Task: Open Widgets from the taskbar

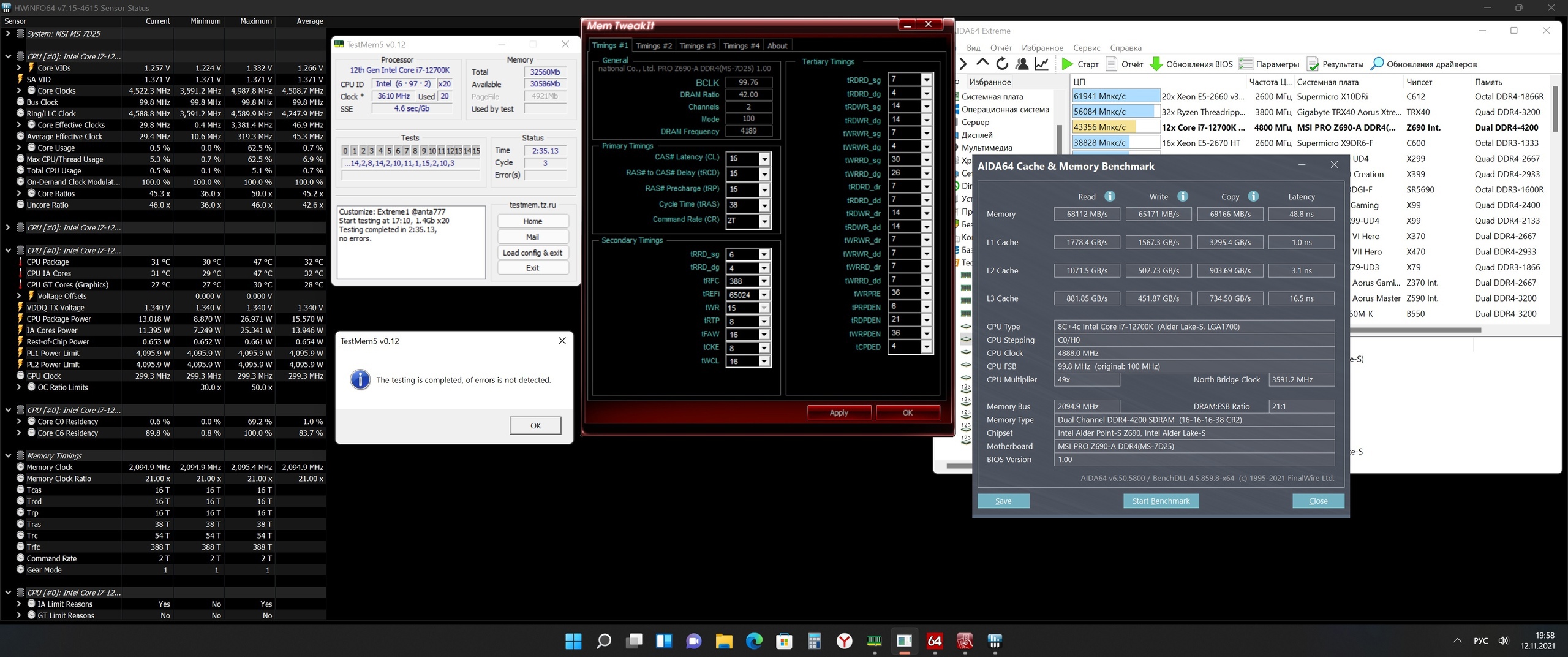Action: (663, 641)
